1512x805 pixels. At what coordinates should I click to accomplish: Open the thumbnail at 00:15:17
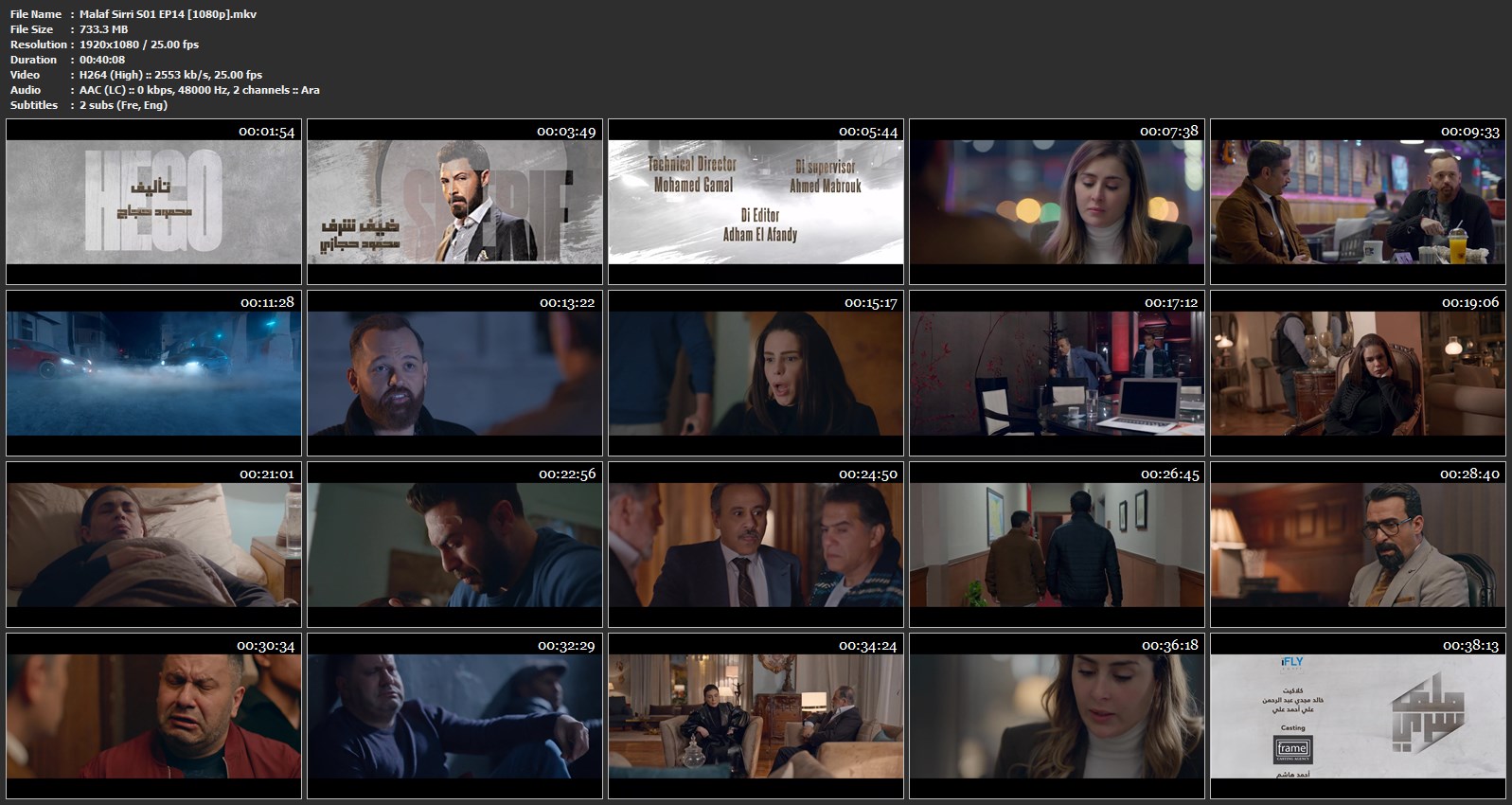coord(756,373)
